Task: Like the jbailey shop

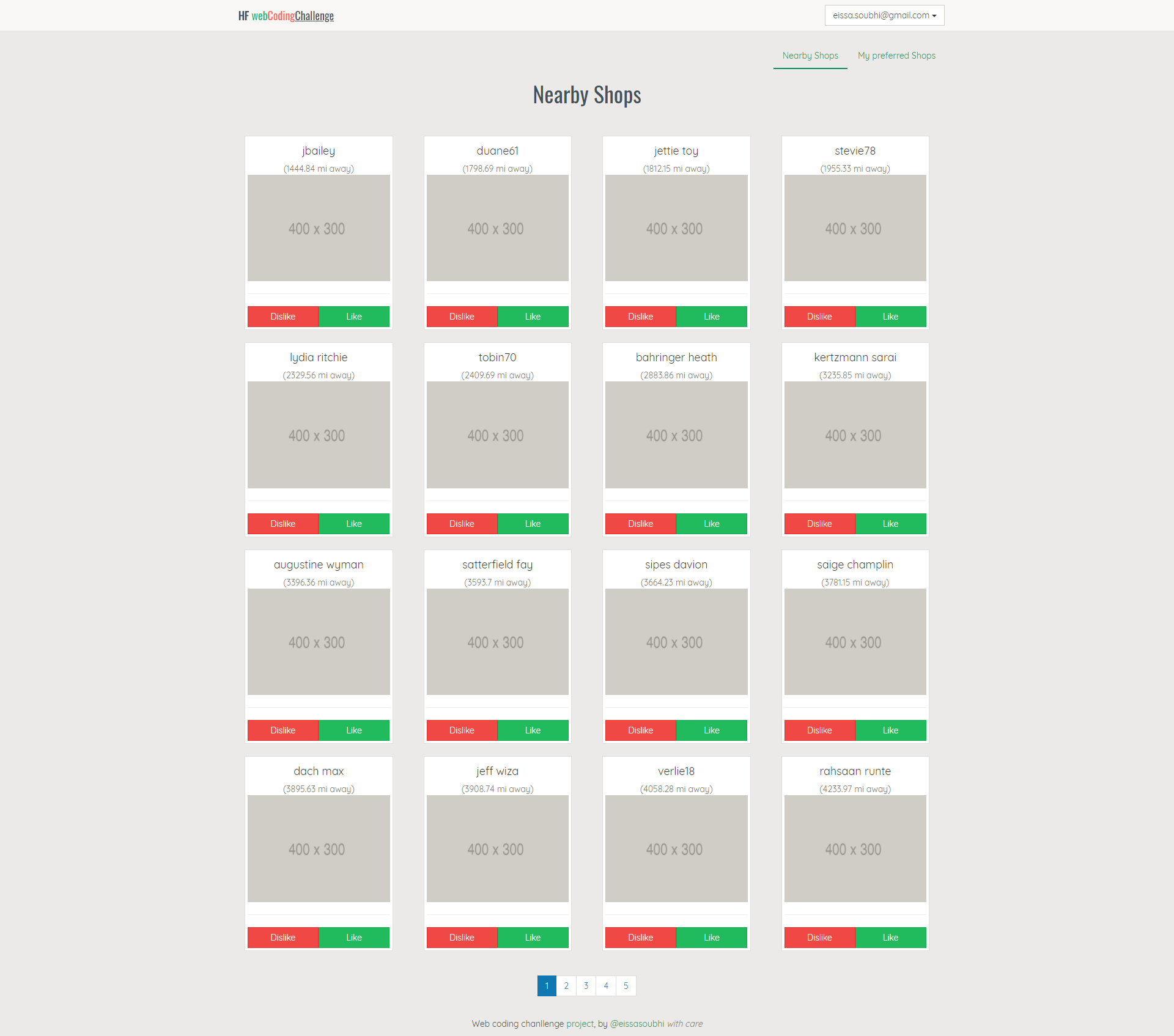Action: 353,317
